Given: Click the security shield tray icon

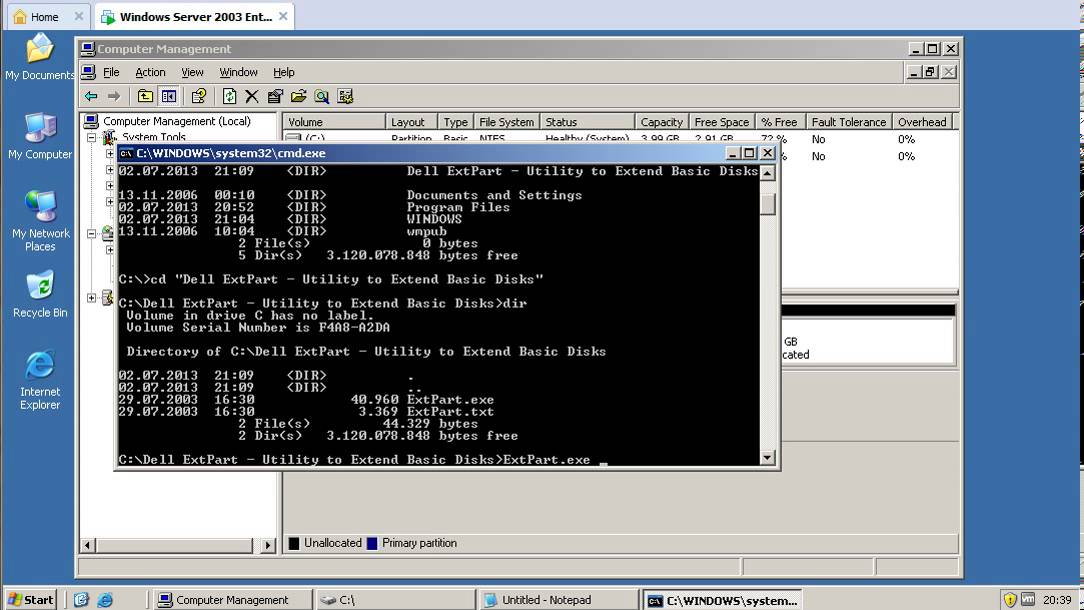Looking at the screenshot, I should point(1010,600).
